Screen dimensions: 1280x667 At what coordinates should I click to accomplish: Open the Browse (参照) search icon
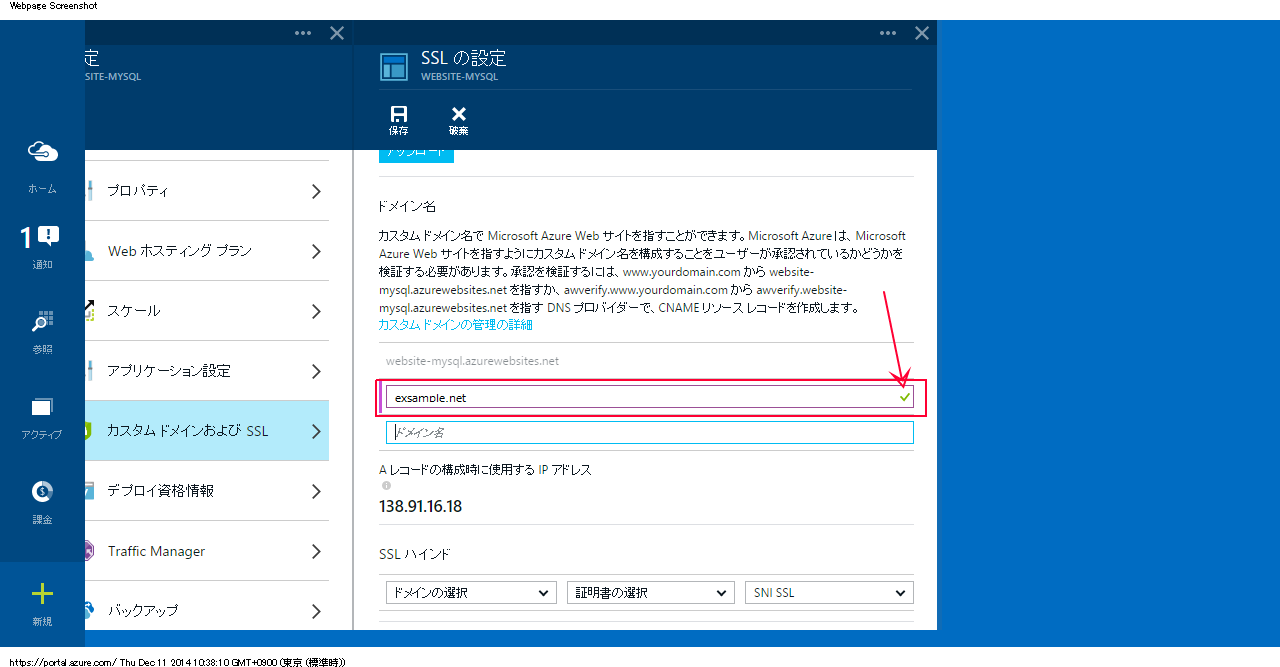pyautogui.click(x=42, y=322)
